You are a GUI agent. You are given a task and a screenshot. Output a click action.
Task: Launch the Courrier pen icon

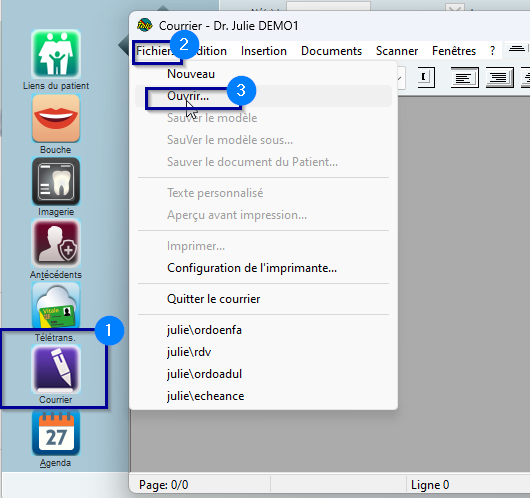click(x=56, y=369)
